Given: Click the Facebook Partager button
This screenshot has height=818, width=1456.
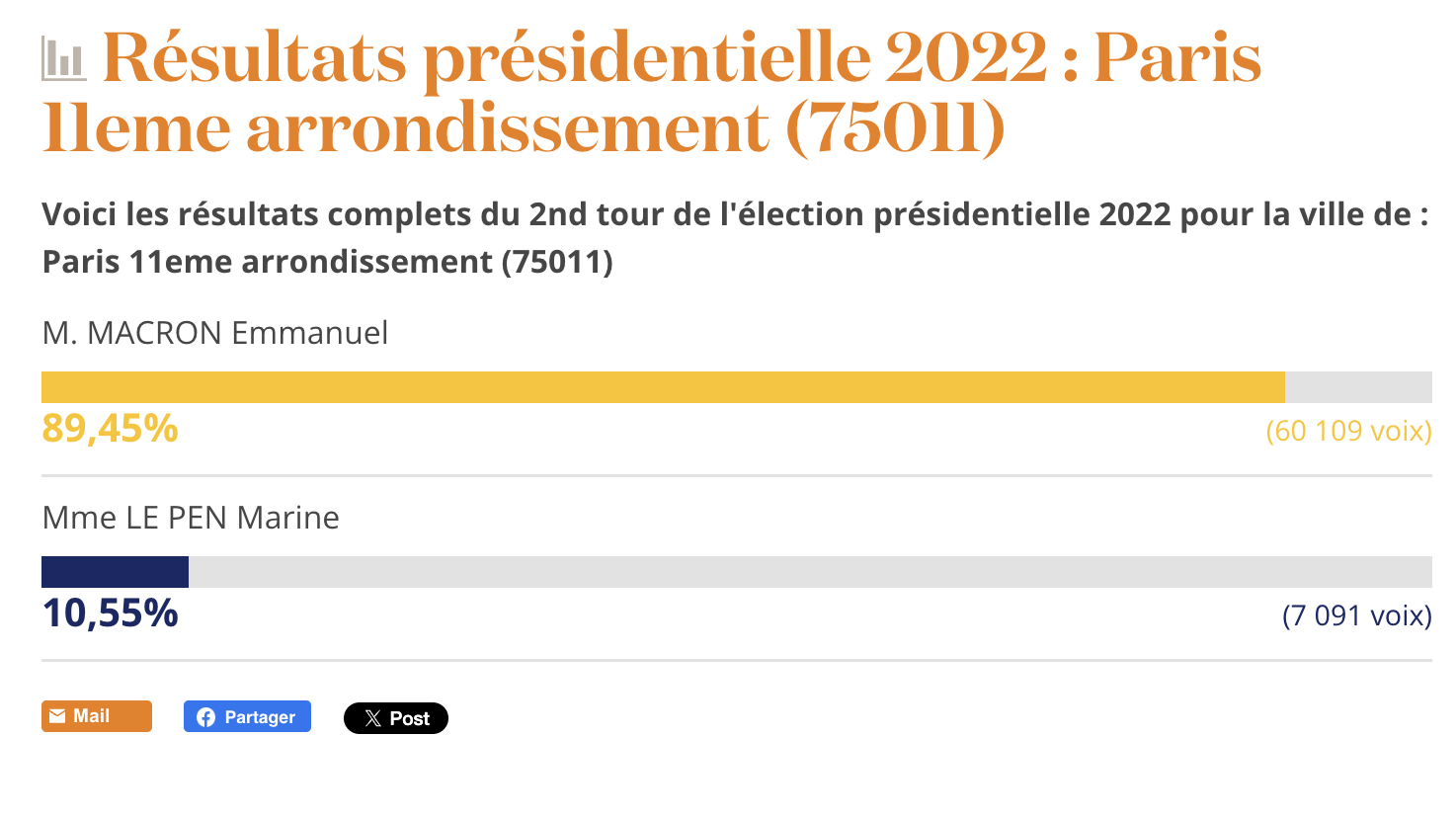Looking at the screenshot, I should (247, 716).
